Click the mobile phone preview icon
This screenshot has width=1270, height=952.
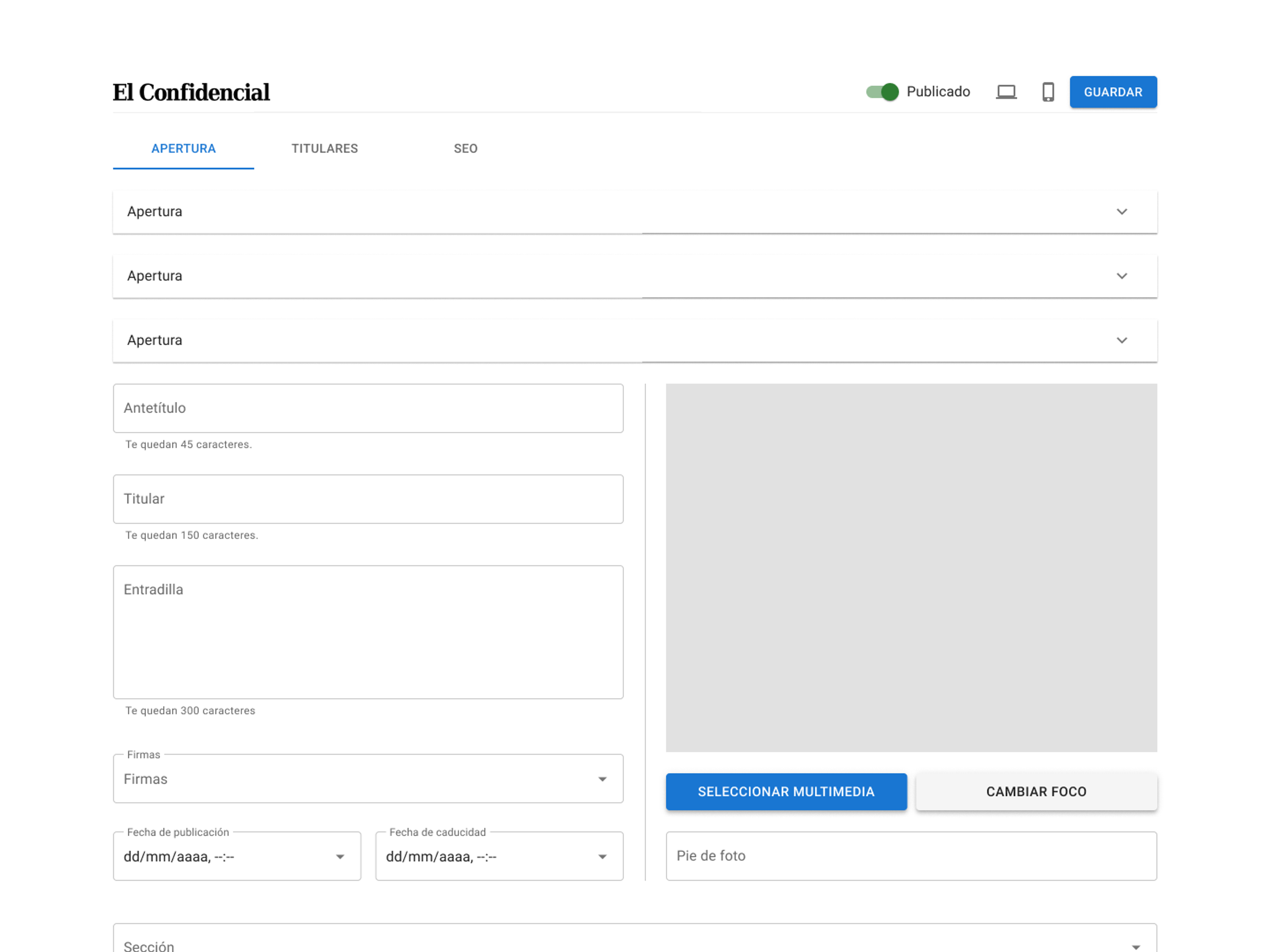click(x=1048, y=92)
